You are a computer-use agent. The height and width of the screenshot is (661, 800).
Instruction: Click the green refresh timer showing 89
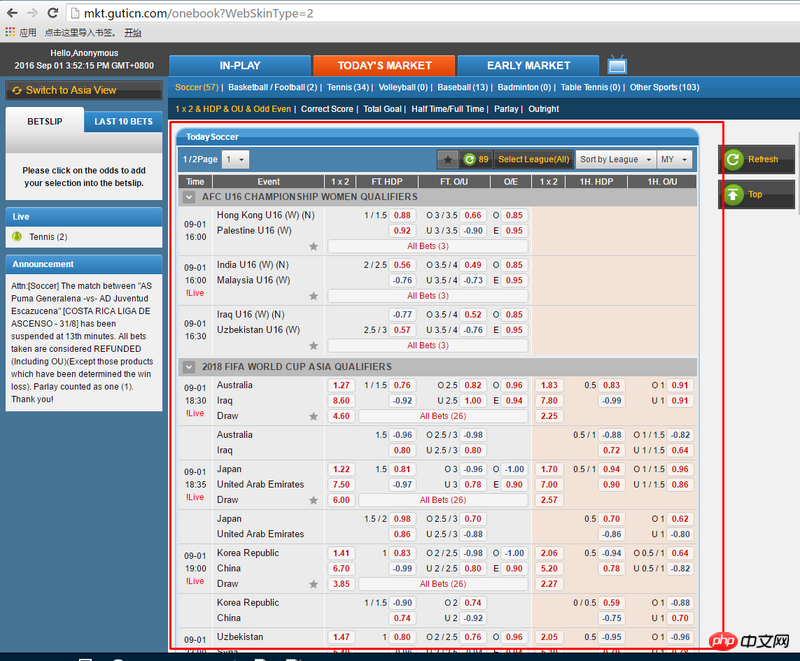[476, 160]
